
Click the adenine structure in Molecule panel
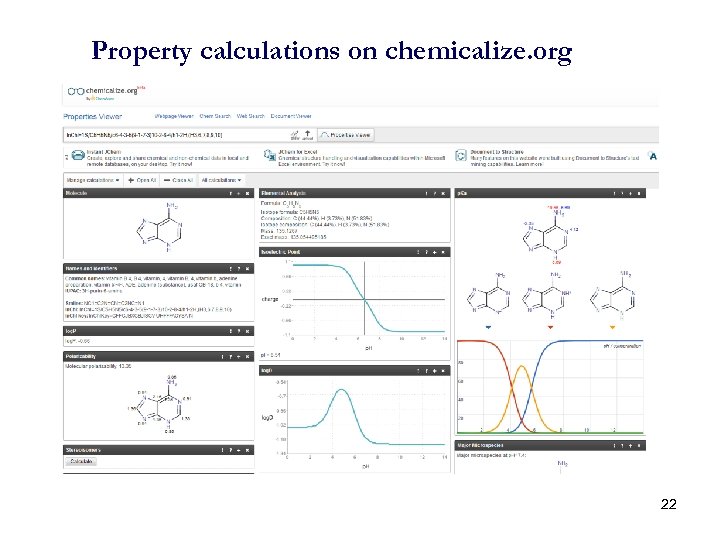pos(160,228)
